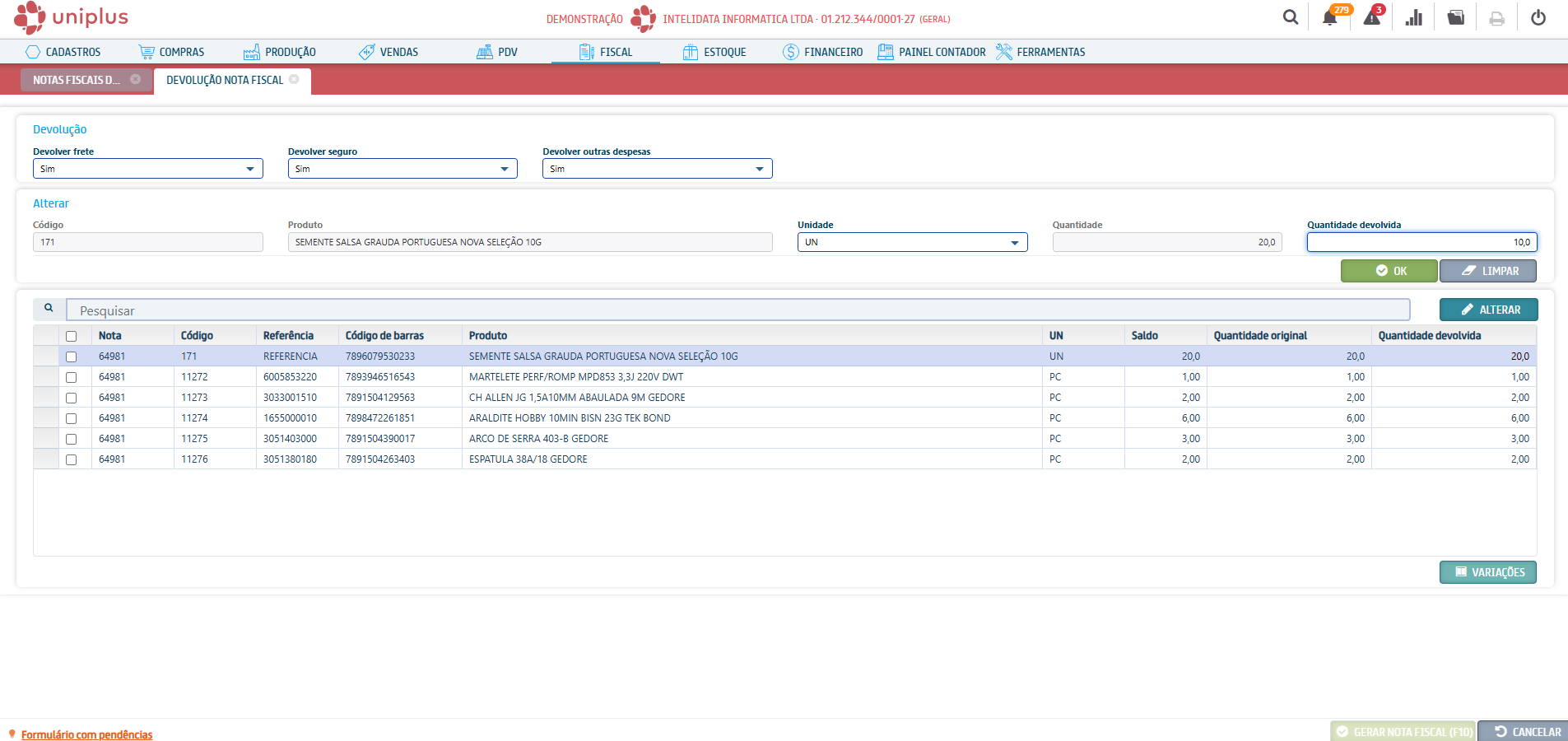The image size is (1568, 741).
Task: Click the Vendas price tag icon
Action: pyautogui.click(x=367, y=52)
